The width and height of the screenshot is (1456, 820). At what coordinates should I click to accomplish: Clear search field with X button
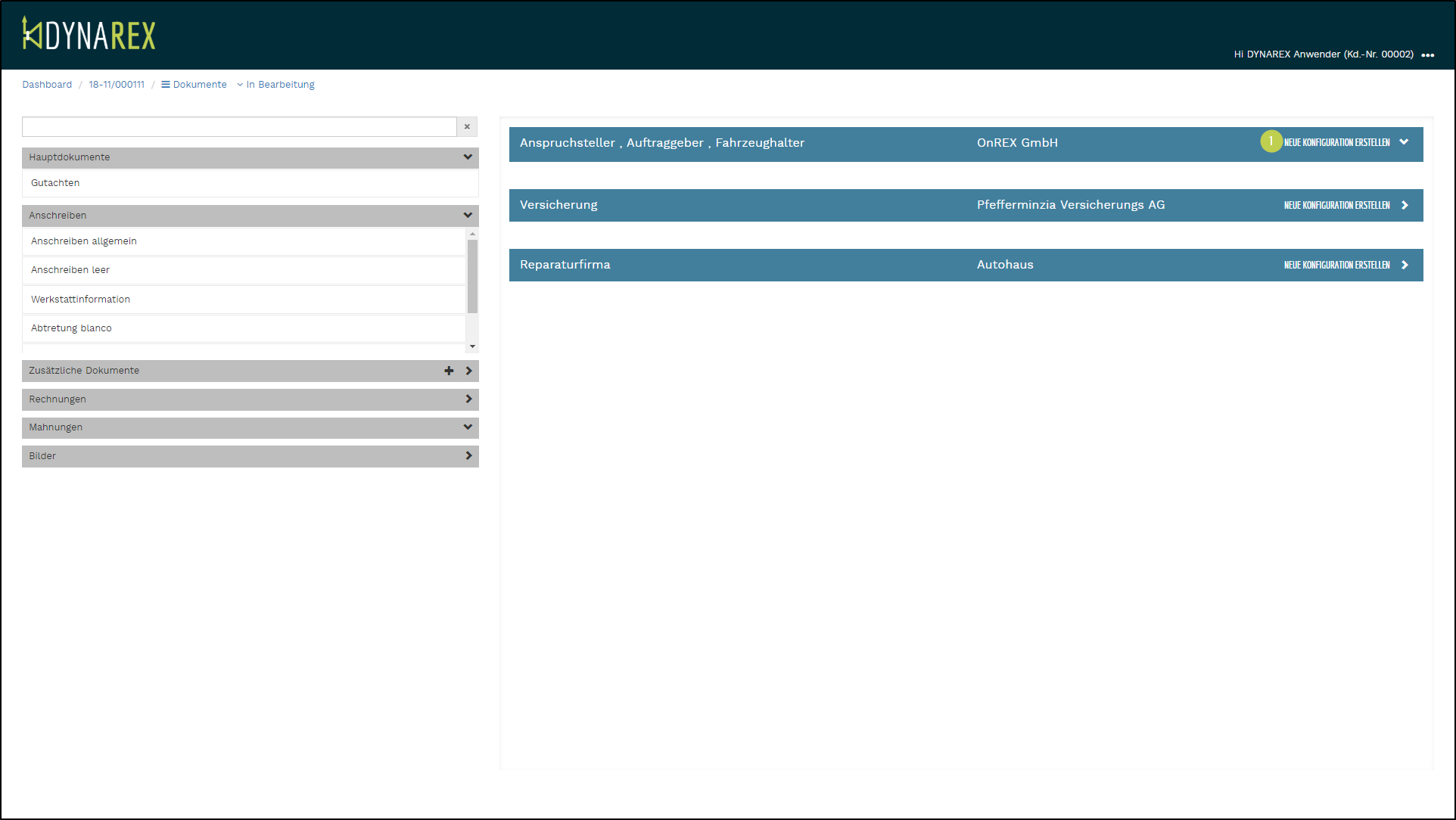click(467, 127)
